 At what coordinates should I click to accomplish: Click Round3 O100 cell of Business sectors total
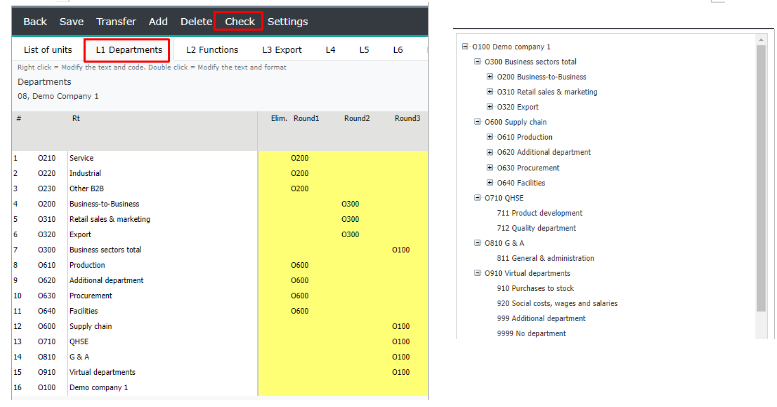click(x=401, y=250)
